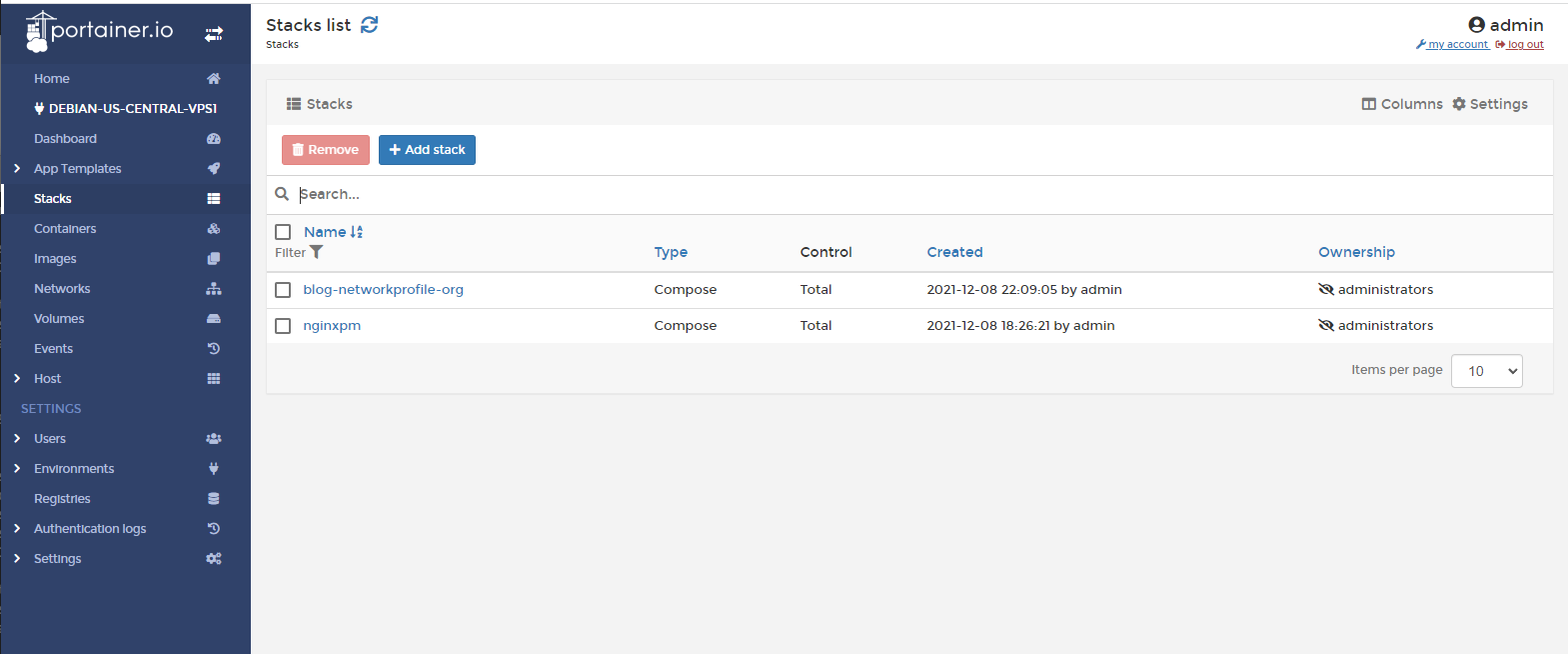Click the Users group icon

point(214,439)
